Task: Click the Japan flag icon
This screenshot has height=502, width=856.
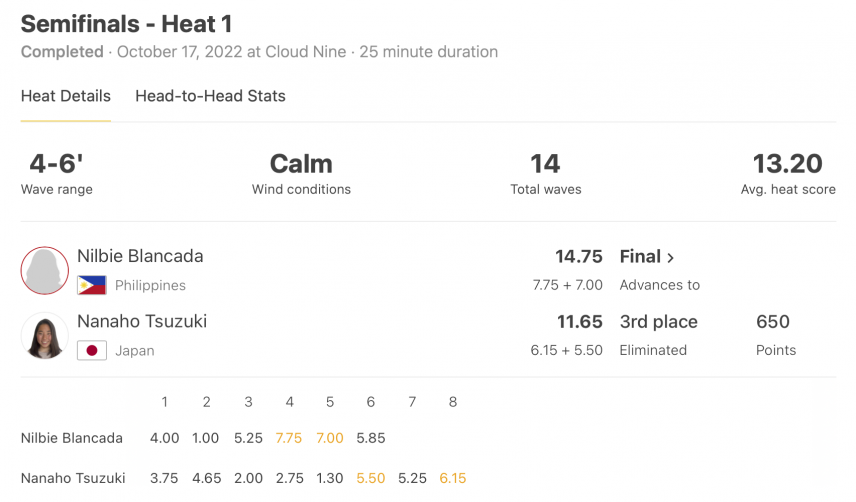Action: click(92, 350)
